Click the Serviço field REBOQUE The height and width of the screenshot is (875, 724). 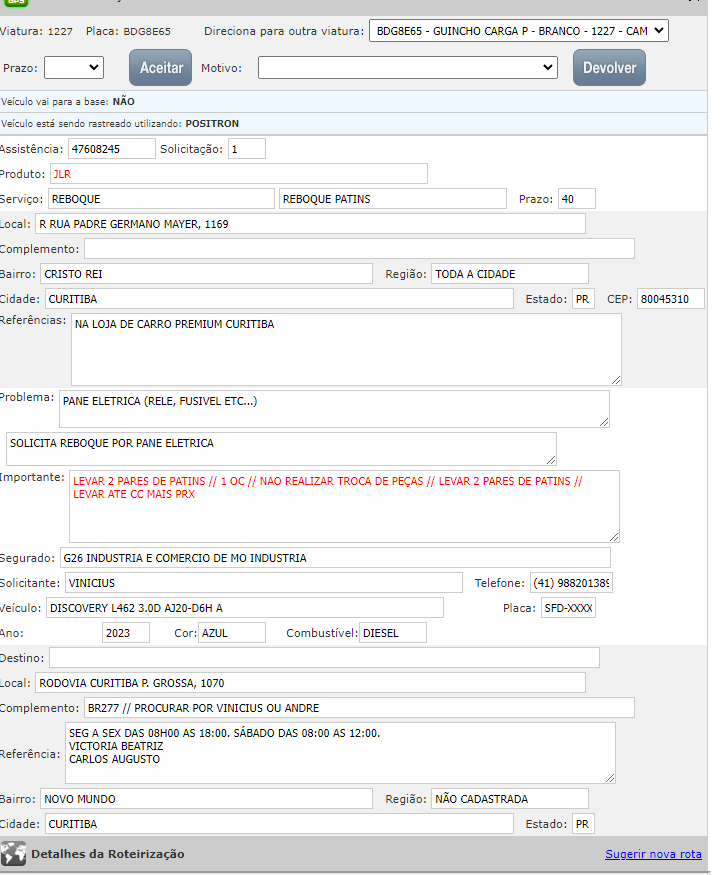161,199
